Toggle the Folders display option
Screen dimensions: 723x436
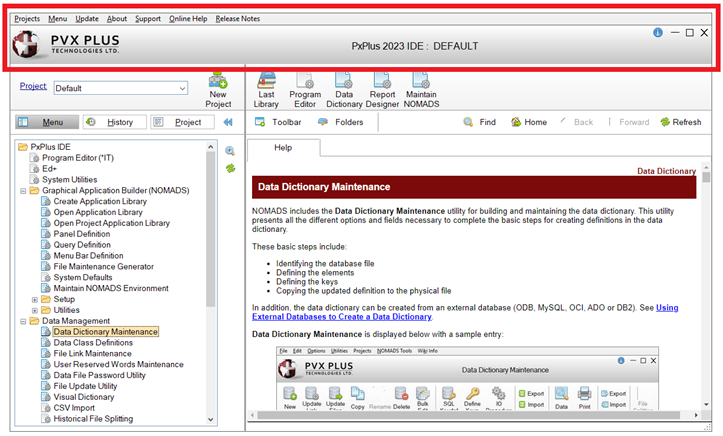point(340,122)
